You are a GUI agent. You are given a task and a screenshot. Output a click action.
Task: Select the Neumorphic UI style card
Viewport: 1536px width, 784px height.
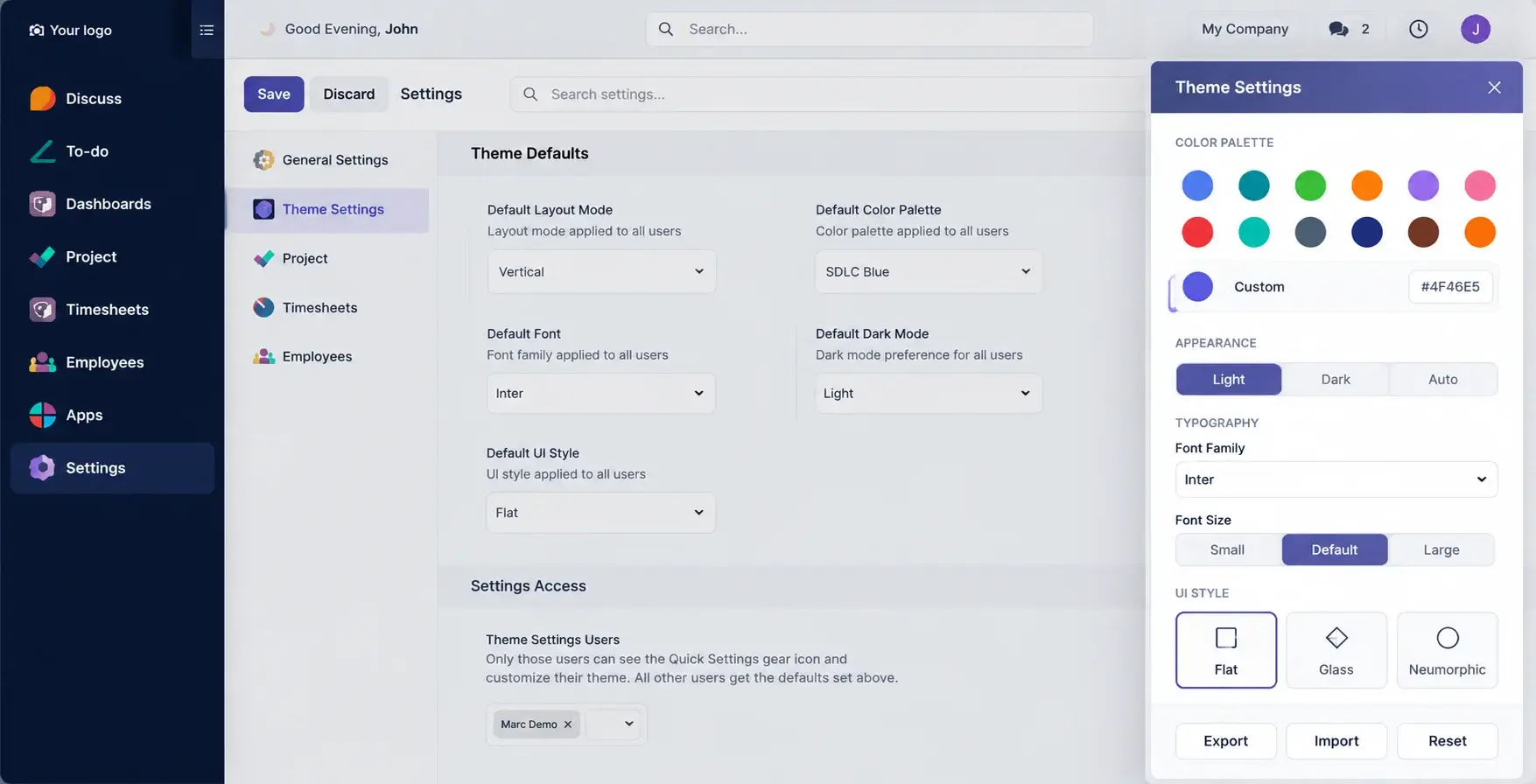(x=1448, y=650)
